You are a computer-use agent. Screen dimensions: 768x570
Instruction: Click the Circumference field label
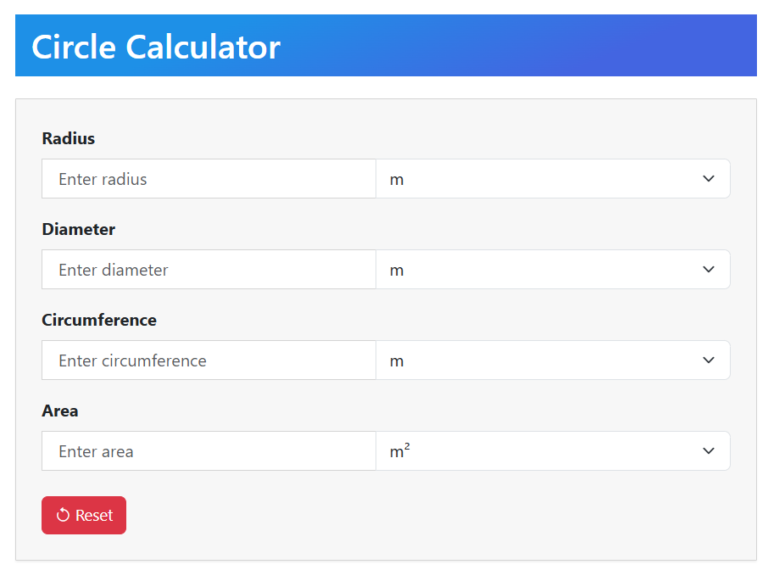point(99,320)
